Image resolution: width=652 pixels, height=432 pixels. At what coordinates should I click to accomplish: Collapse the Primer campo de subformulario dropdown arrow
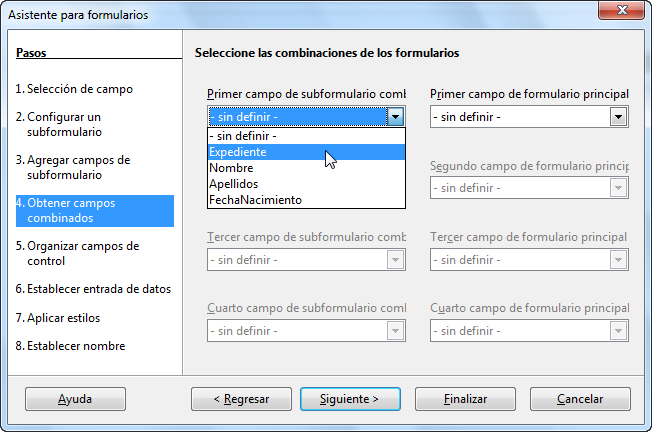click(395, 117)
